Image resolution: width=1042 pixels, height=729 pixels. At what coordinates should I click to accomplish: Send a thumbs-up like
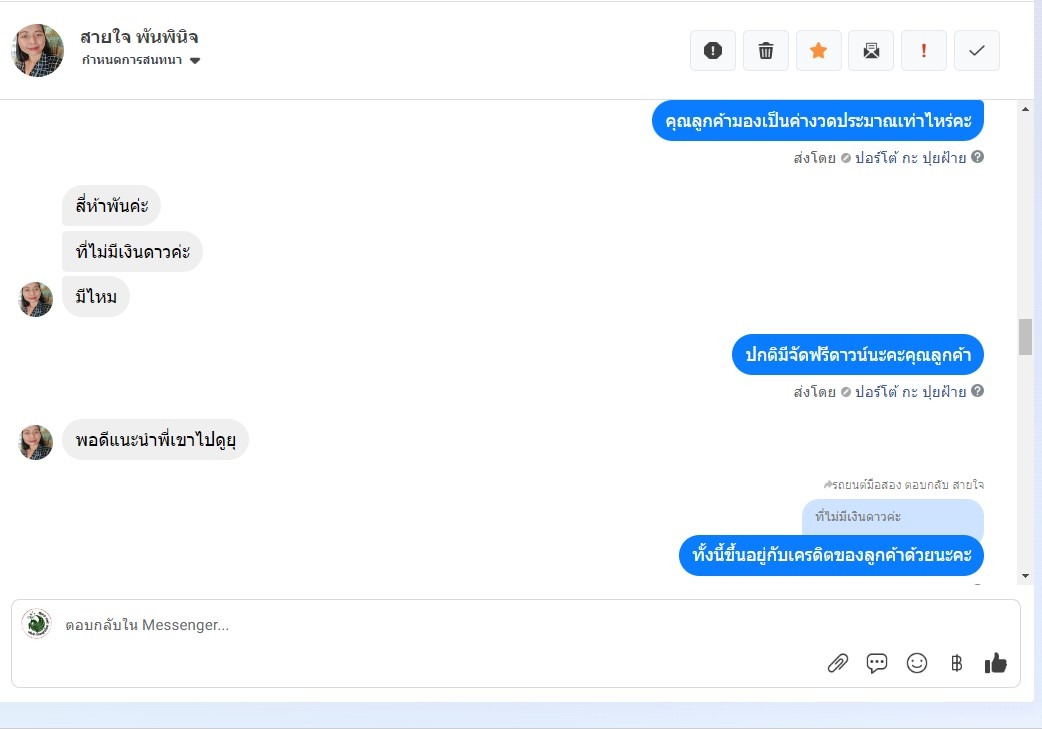click(x=995, y=662)
